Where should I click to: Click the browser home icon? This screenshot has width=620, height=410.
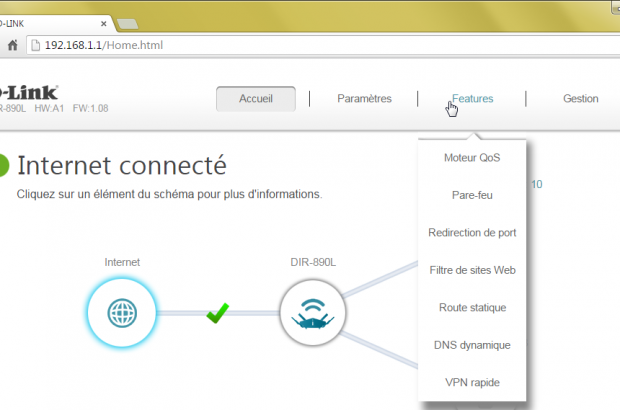coord(13,45)
